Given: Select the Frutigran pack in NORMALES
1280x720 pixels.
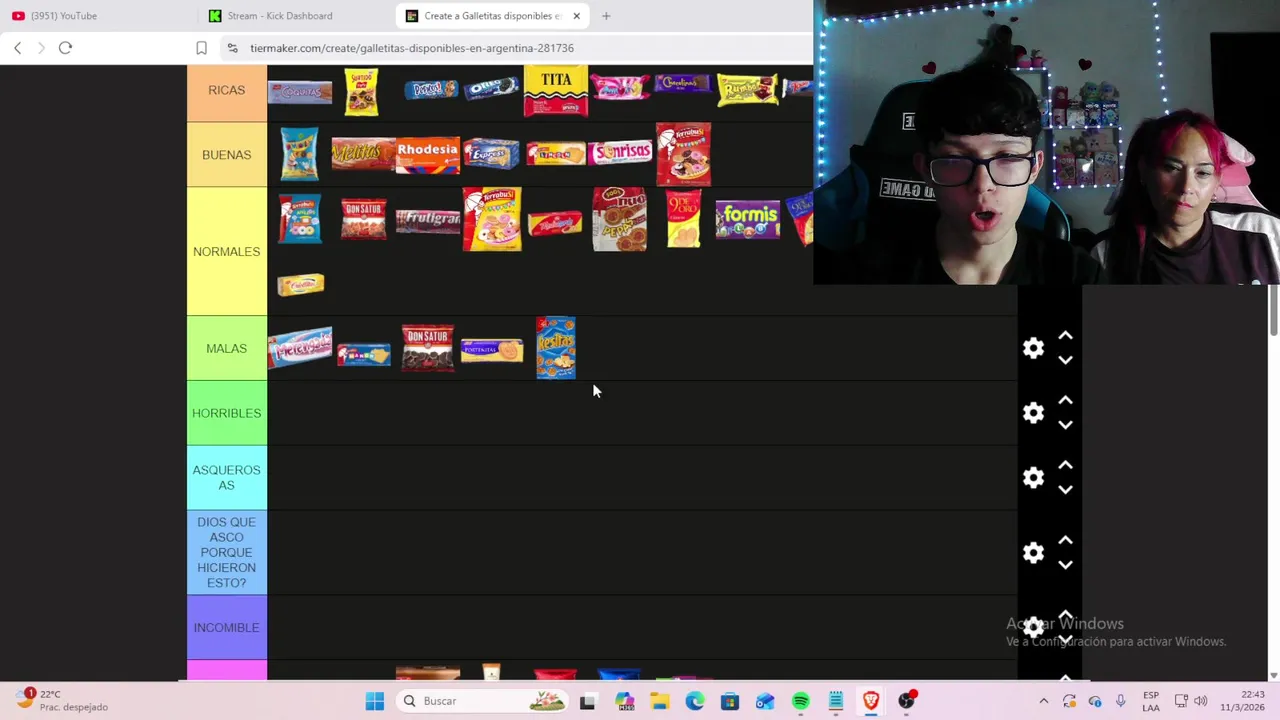Looking at the screenshot, I should [428, 221].
